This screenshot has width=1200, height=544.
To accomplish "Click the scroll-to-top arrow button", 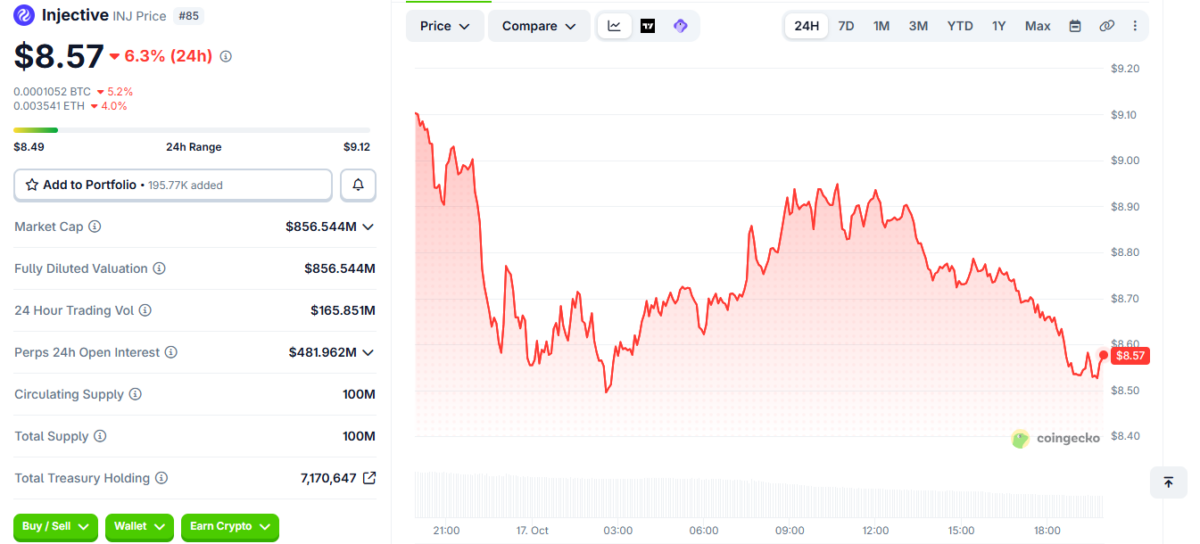I will pyautogui.click(x=1168, y=482).
